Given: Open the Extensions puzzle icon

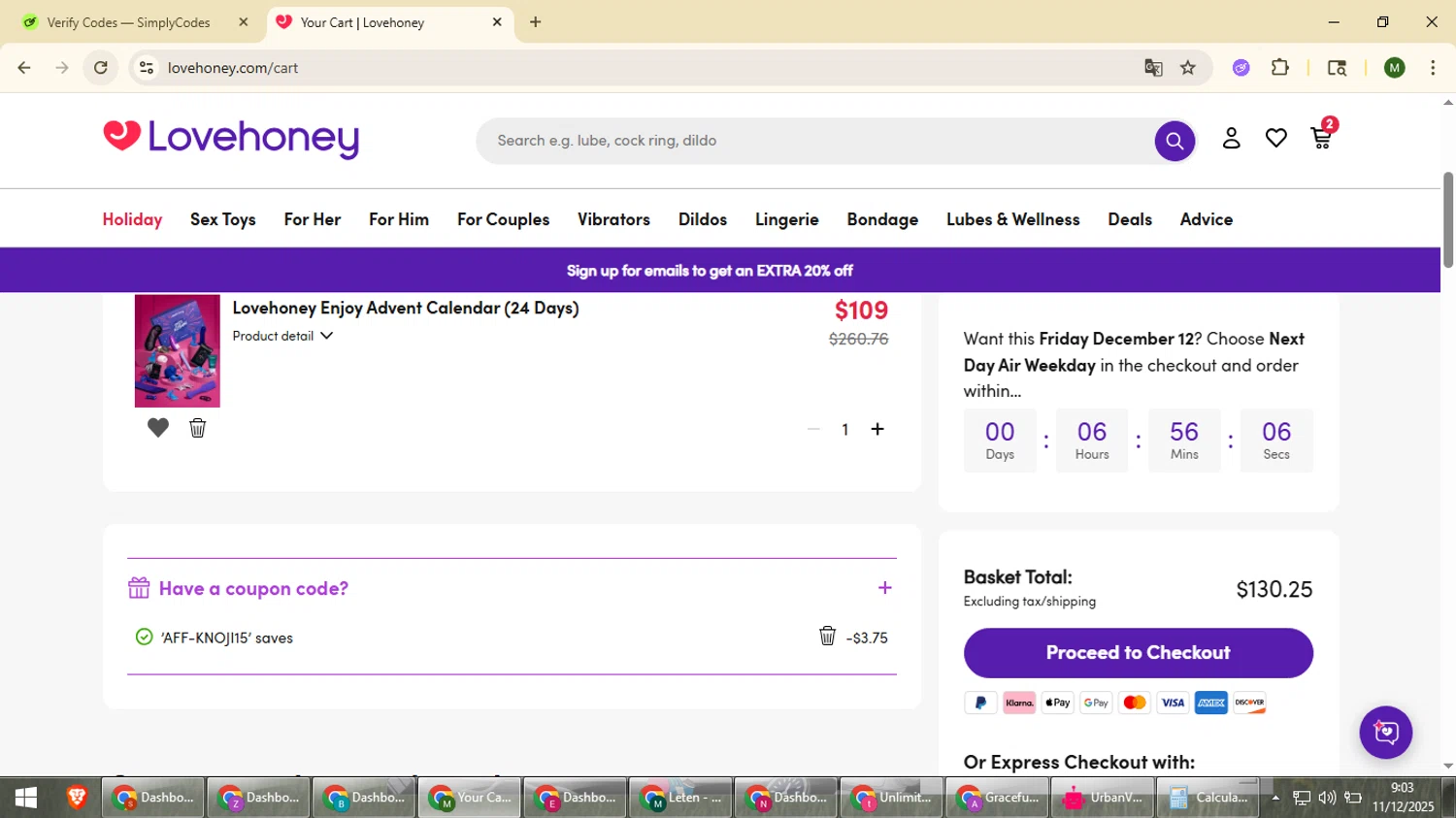Looking at the screenshot, I should point(1280,68).
